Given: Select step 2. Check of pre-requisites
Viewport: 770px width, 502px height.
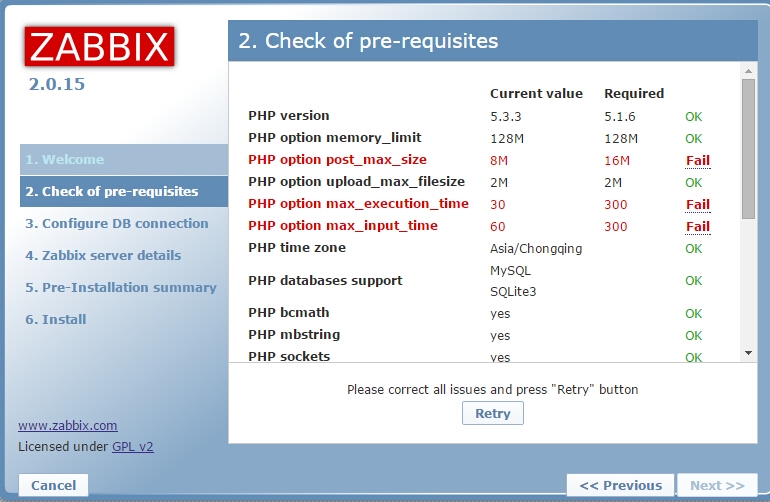Looking at the screenshot, I should click(x=124, y=192).
